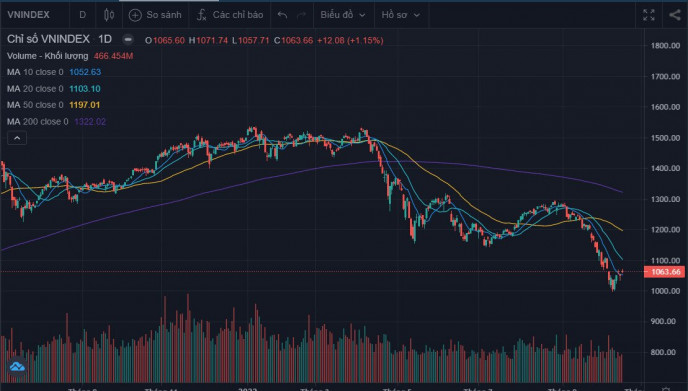This screenshot has width=688, height=391.
Task: Click the 1322.02 MA 200 value
Action: tap(90, 122)
